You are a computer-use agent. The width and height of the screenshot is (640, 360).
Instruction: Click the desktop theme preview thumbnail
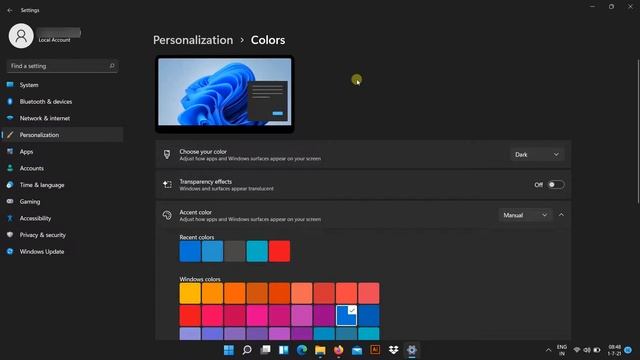(224, 94)
